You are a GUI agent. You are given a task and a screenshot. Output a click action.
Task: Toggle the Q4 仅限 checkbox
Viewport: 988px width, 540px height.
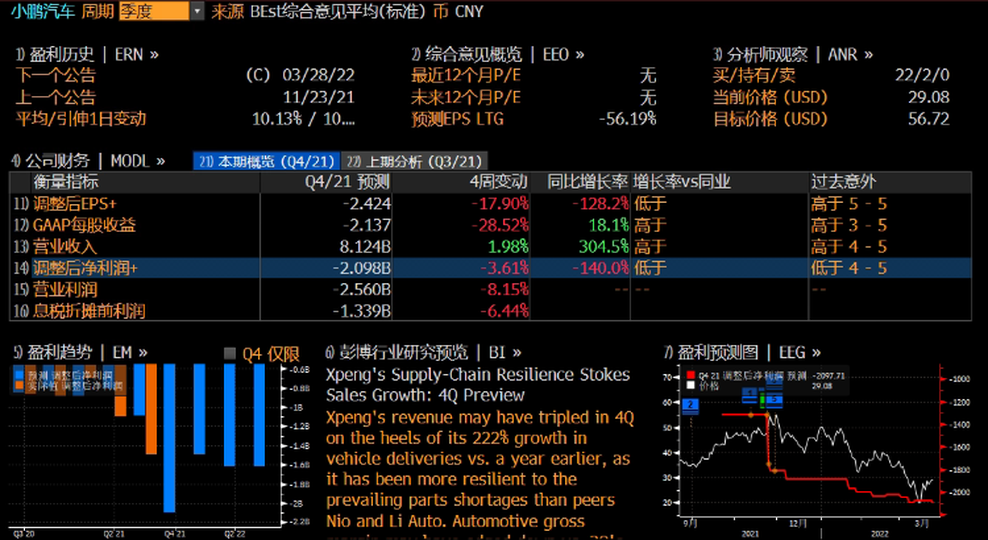coord(230,353)
